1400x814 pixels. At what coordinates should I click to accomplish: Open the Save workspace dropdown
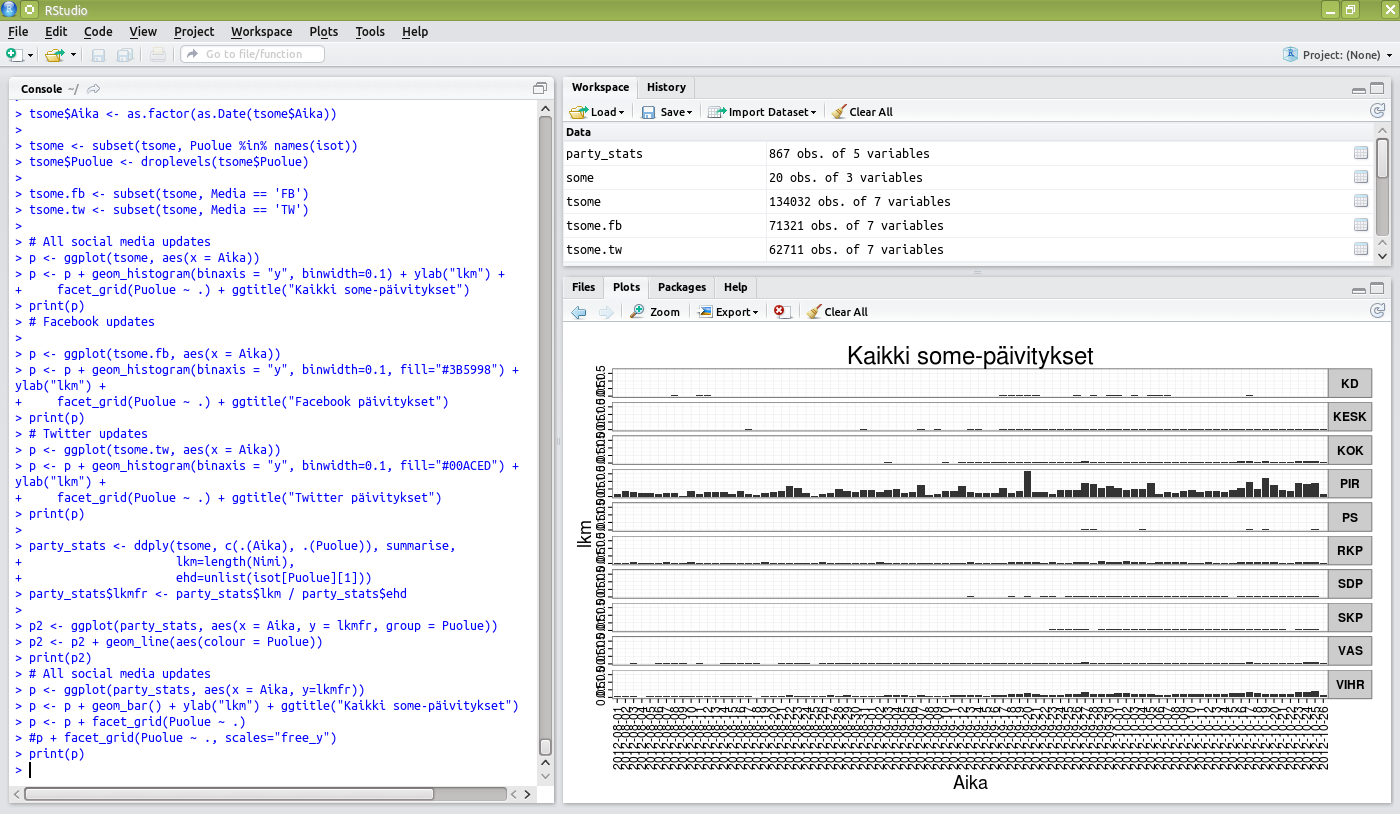tap(667, 112)
